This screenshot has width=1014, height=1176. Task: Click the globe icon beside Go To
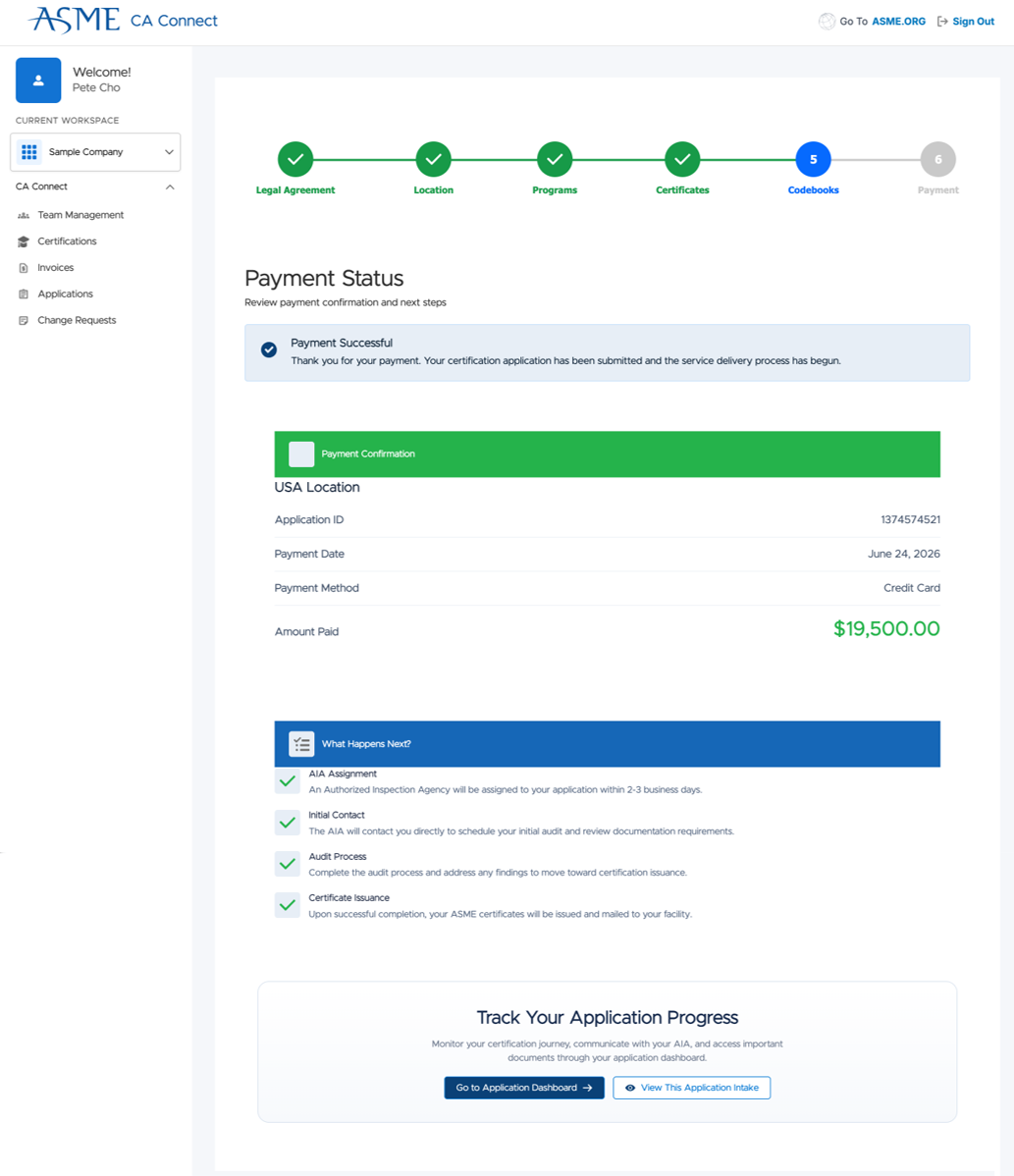827,21
